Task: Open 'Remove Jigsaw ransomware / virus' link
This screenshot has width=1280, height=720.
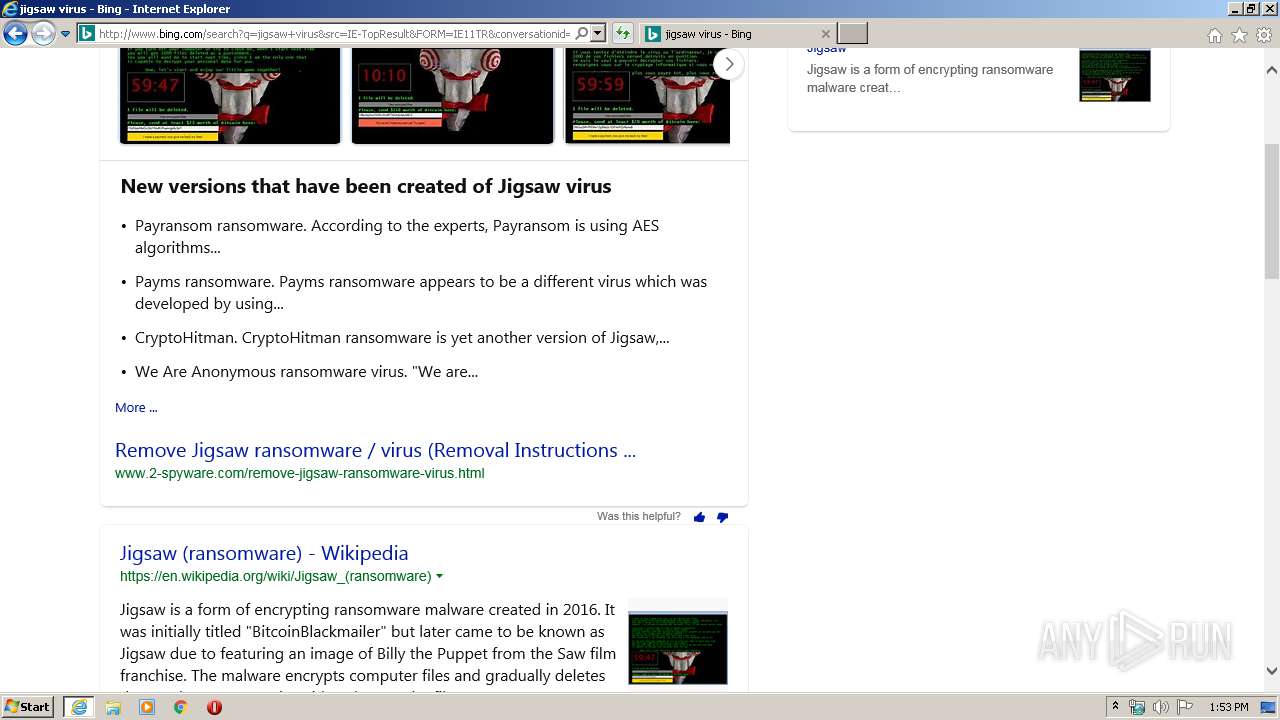Action: point(375,450)
